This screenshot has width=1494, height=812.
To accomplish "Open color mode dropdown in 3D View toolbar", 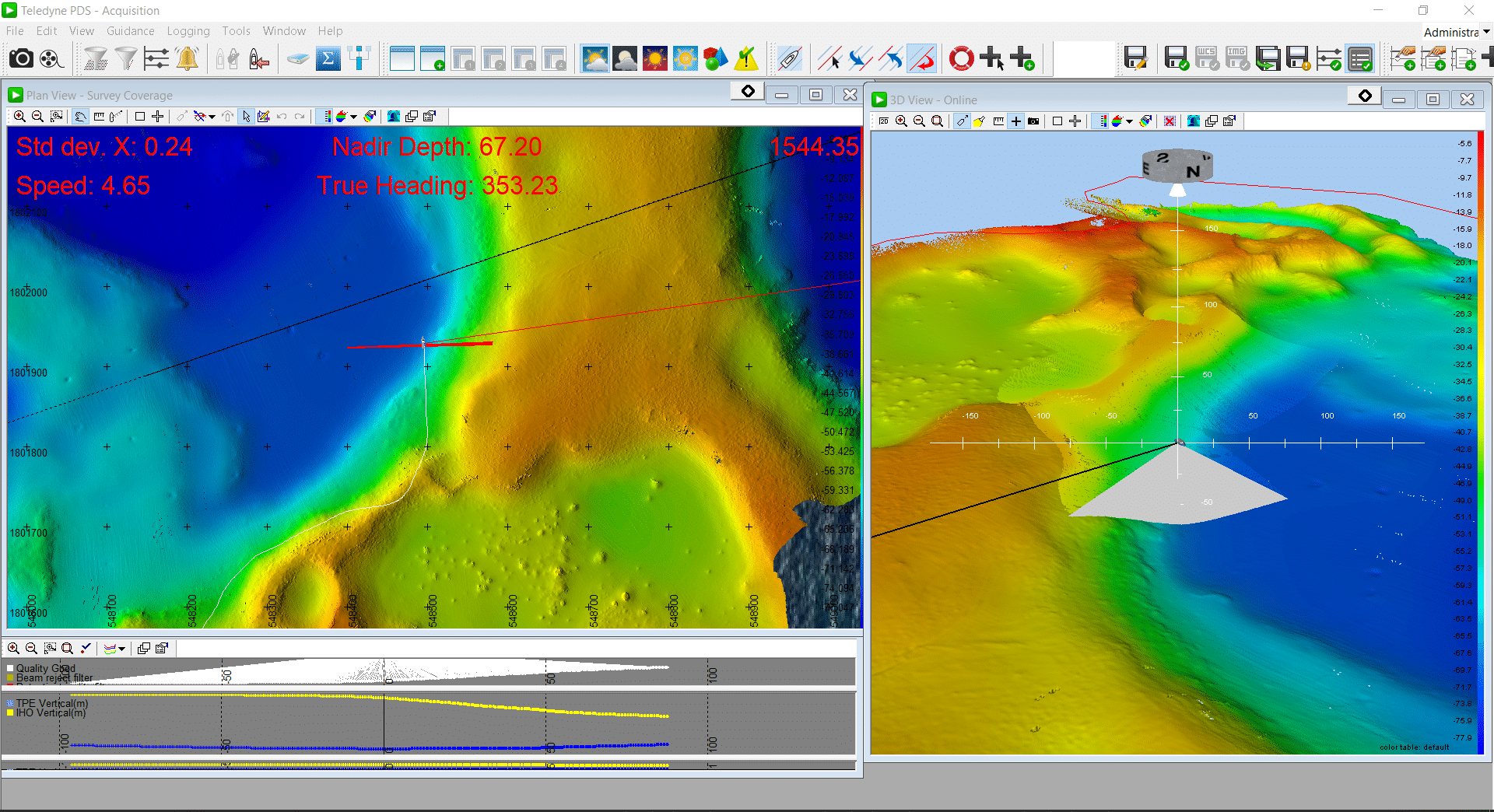I will point(1129,121).
